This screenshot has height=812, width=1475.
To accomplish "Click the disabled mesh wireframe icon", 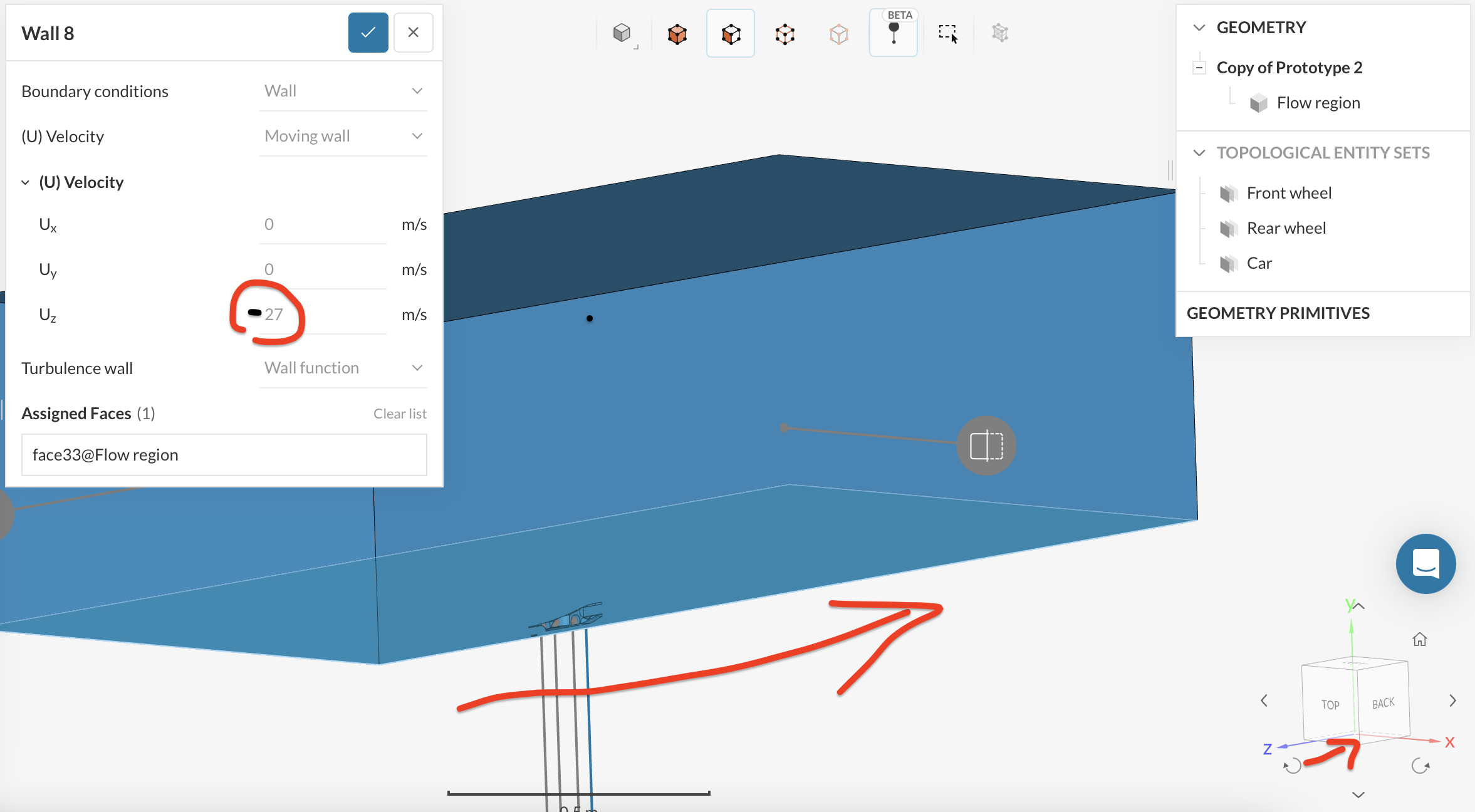I will pyautogui.click(x=1000, y=33).
